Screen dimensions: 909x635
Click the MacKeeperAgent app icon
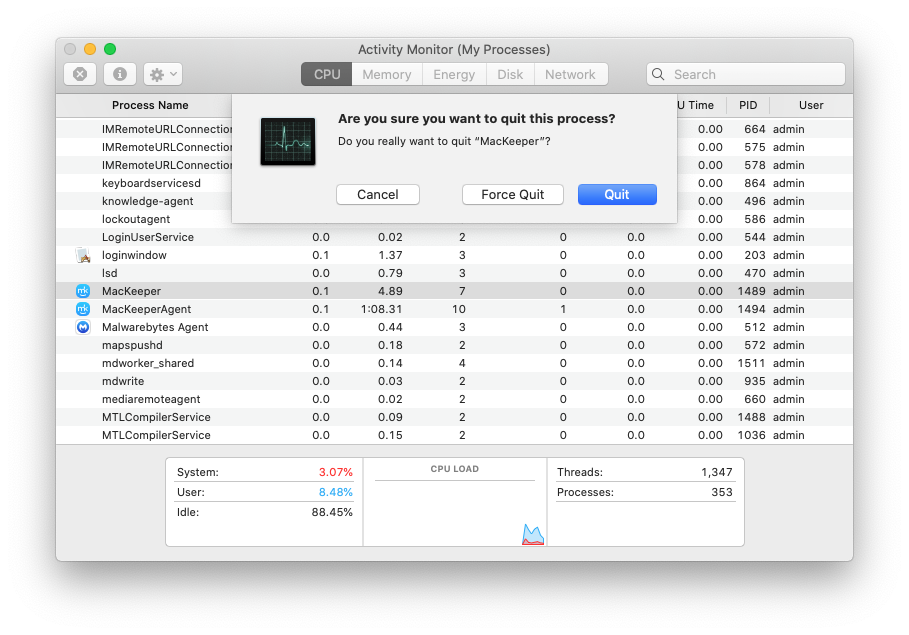coord(83,309)
